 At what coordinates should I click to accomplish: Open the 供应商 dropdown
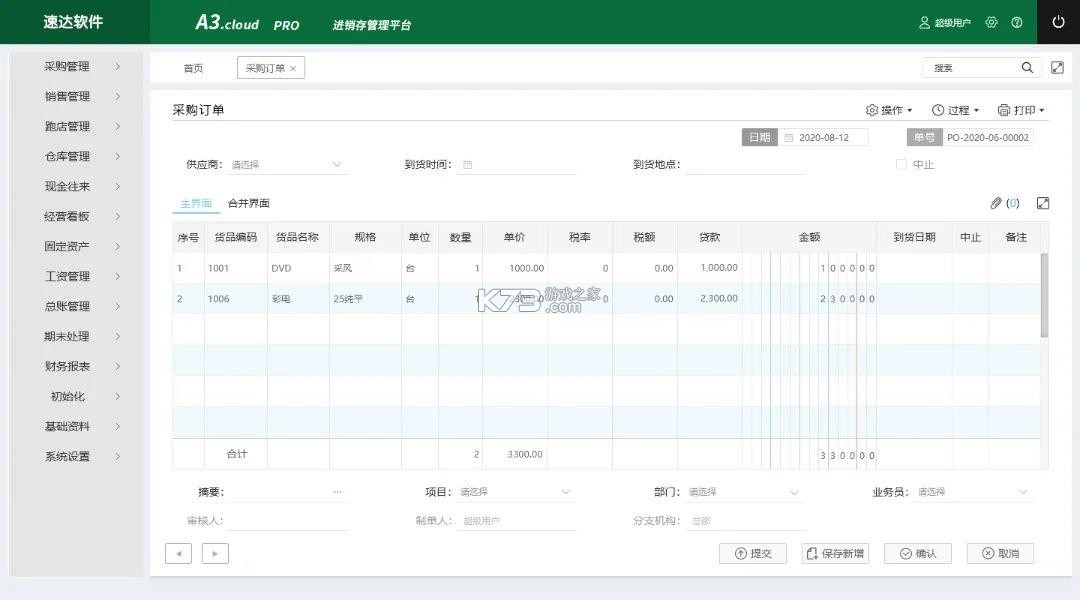[x=286, y=165]
